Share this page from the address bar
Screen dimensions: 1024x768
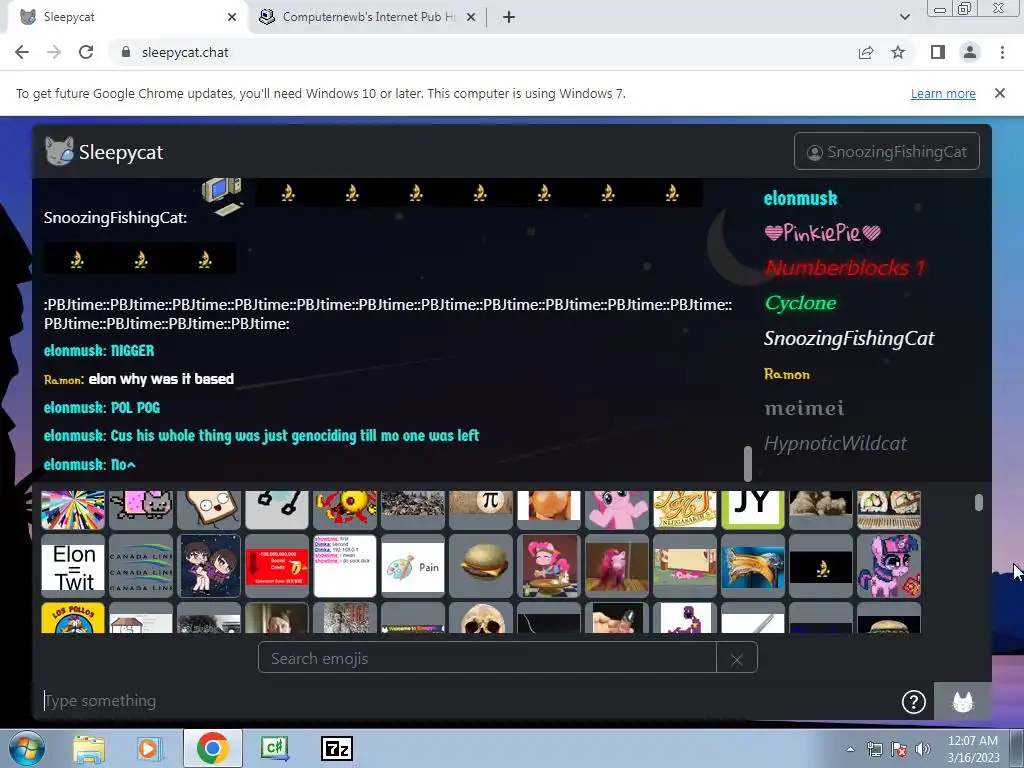click(866, 52)
